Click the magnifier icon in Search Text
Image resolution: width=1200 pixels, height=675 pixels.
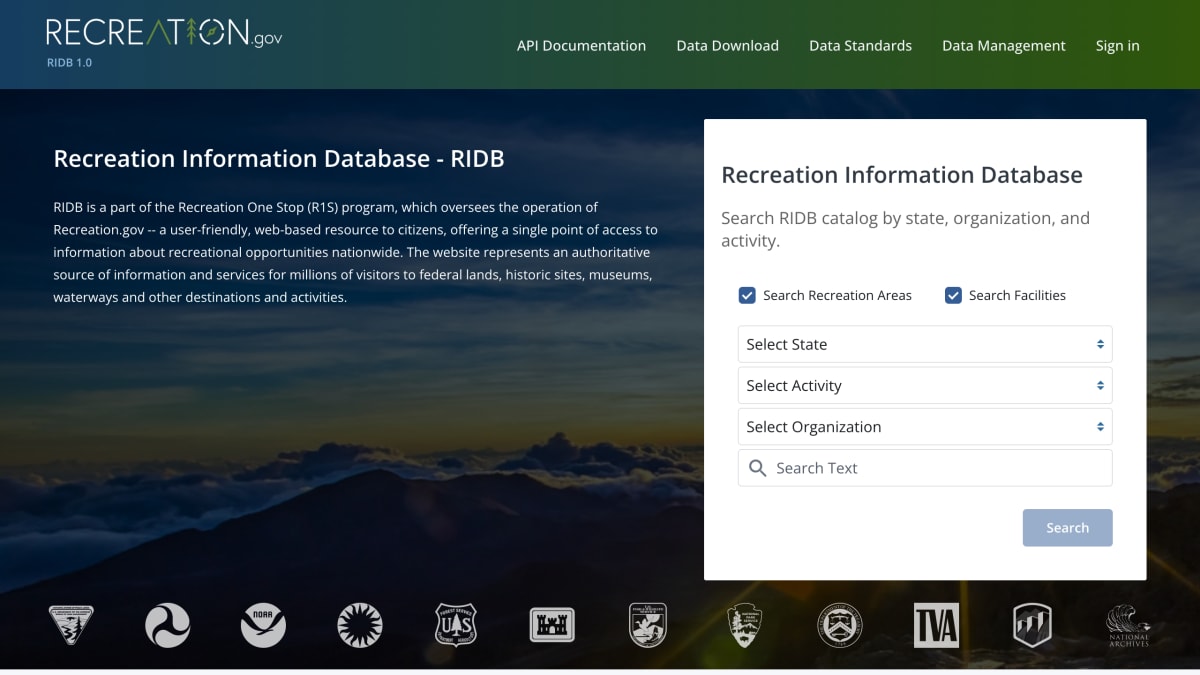tap(757, 468)
